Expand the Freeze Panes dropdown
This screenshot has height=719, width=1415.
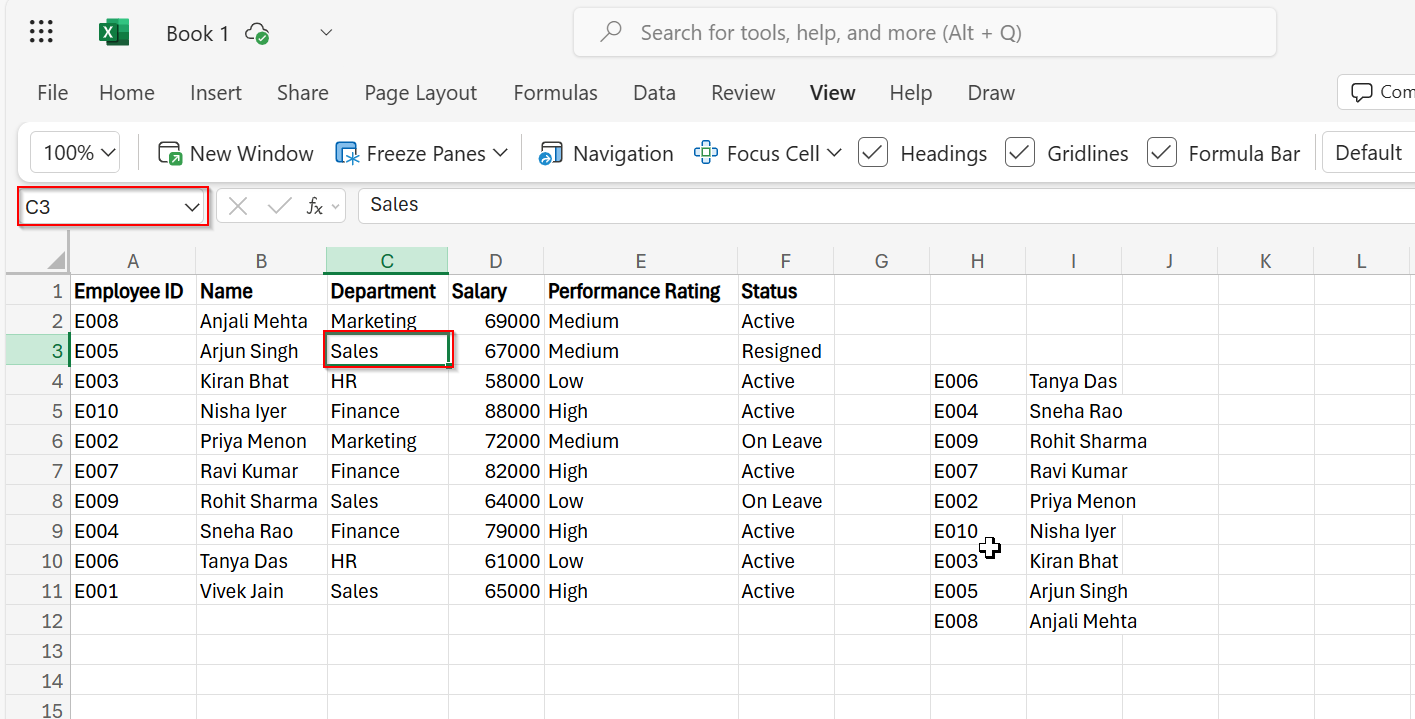pyautogui.click(x=499, y=152)
